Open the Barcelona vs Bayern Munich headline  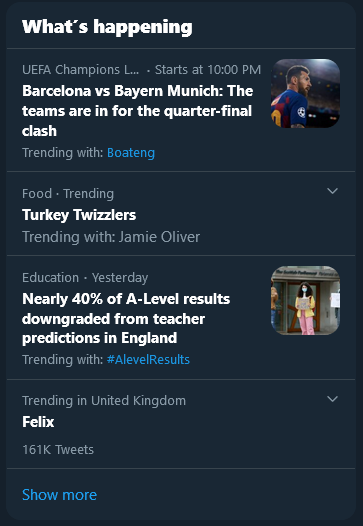pyautogui.click(x=138, y=111)
